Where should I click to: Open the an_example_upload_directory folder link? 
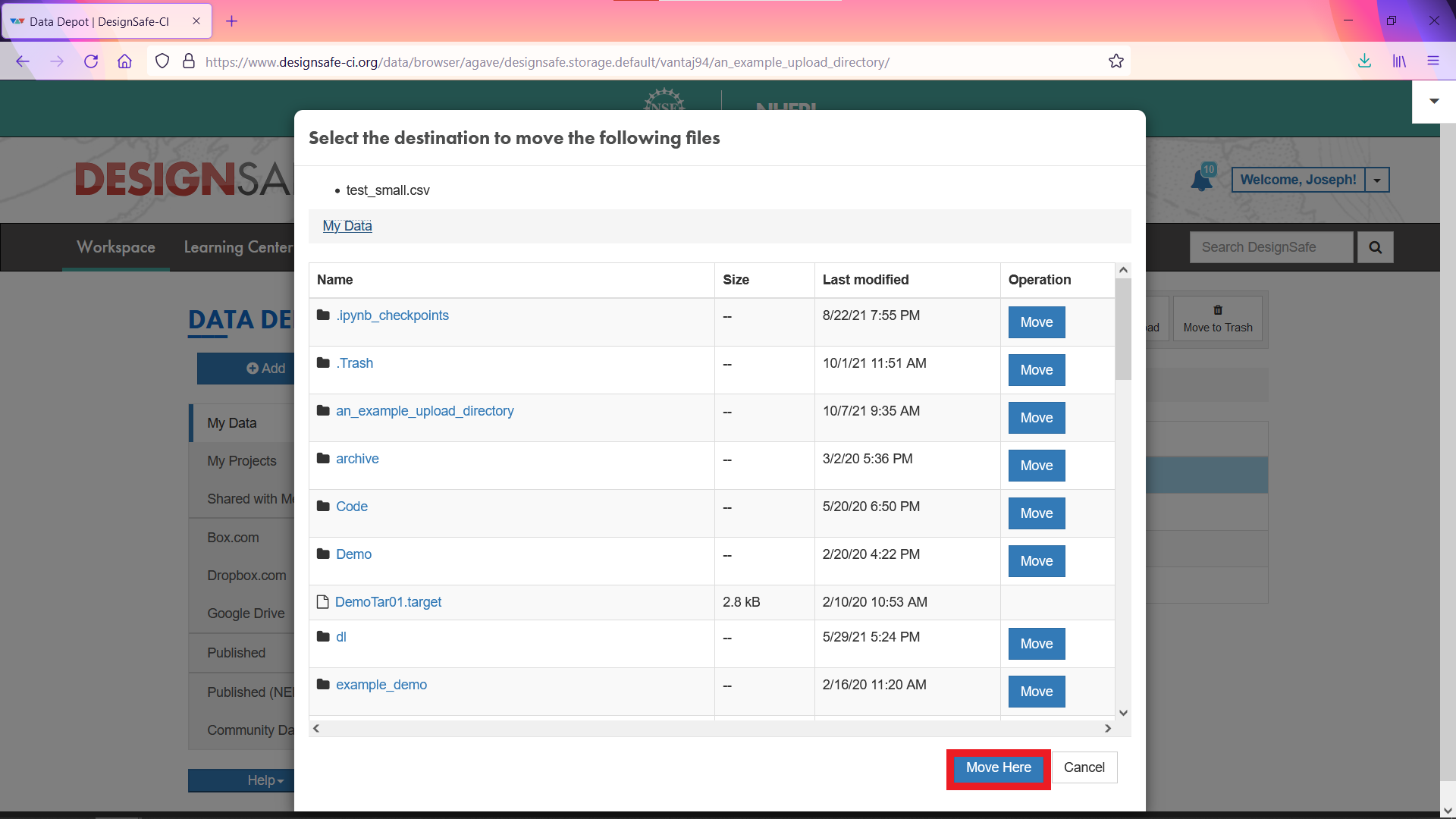coord(425,411)
